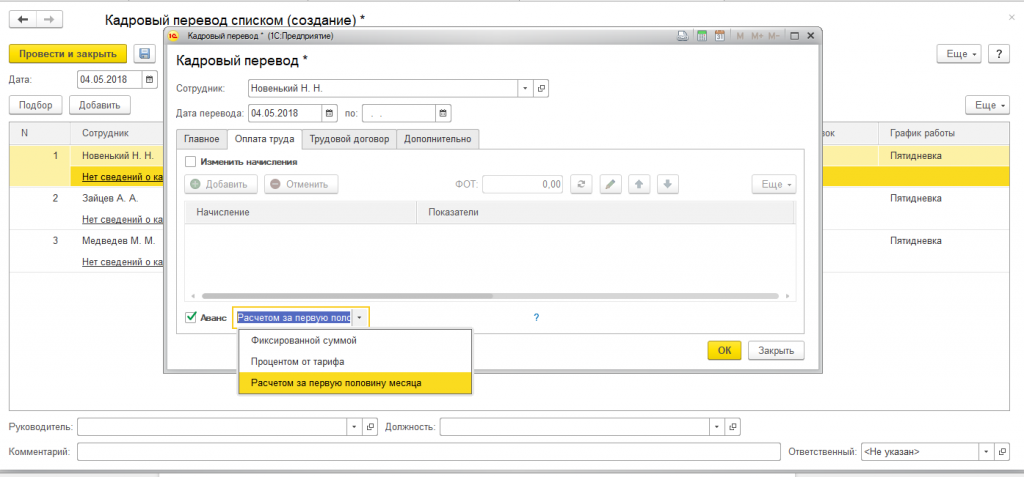Click the refresh ФОТ icon button
The image size is (1024, 477).
(x=581, y=184)
